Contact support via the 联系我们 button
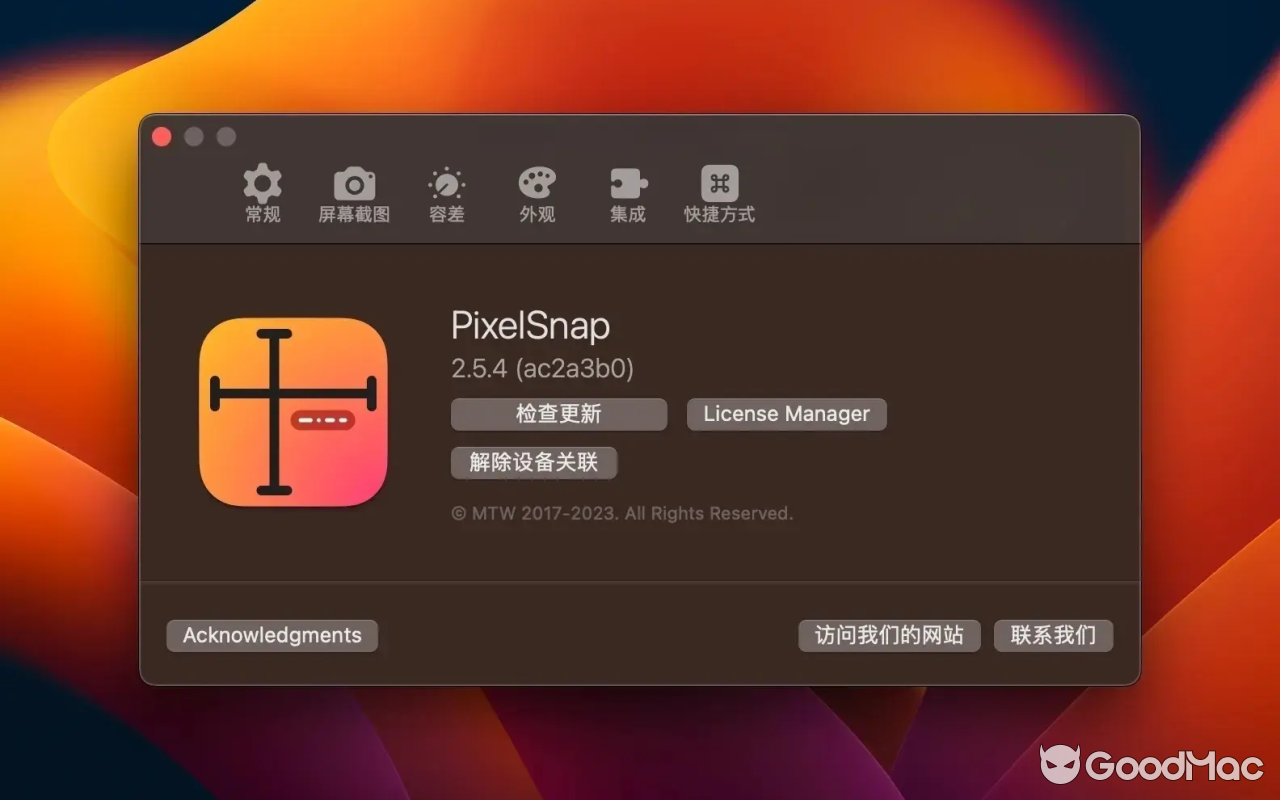The width and height of the screenshot is (1280, 800). pyautogui.click(x=1053, y=635)
